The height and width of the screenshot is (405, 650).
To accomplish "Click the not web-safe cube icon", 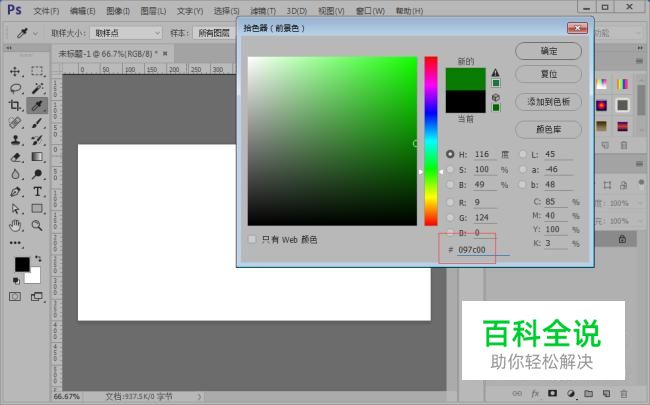I will pos(495,97).
